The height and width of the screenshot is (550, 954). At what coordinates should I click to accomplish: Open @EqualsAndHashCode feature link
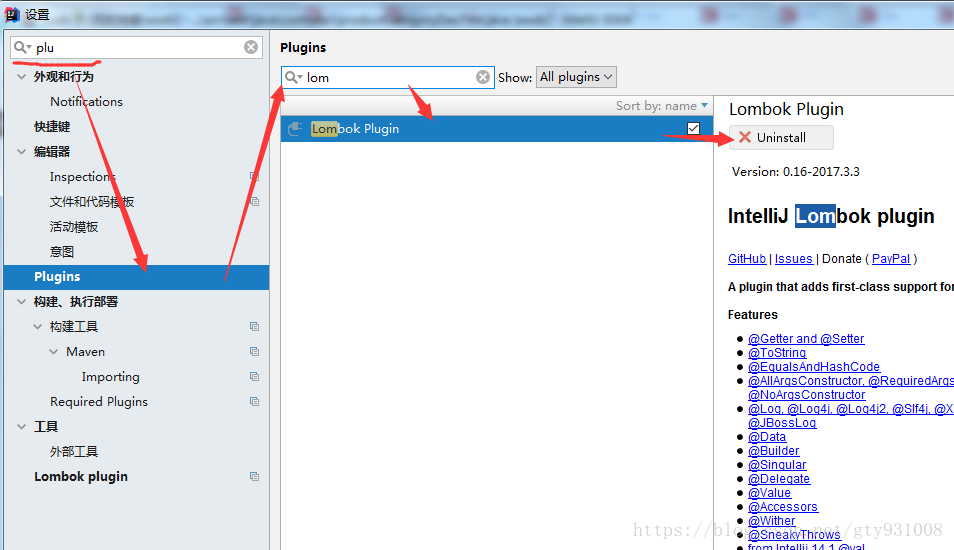coord(814,367)
